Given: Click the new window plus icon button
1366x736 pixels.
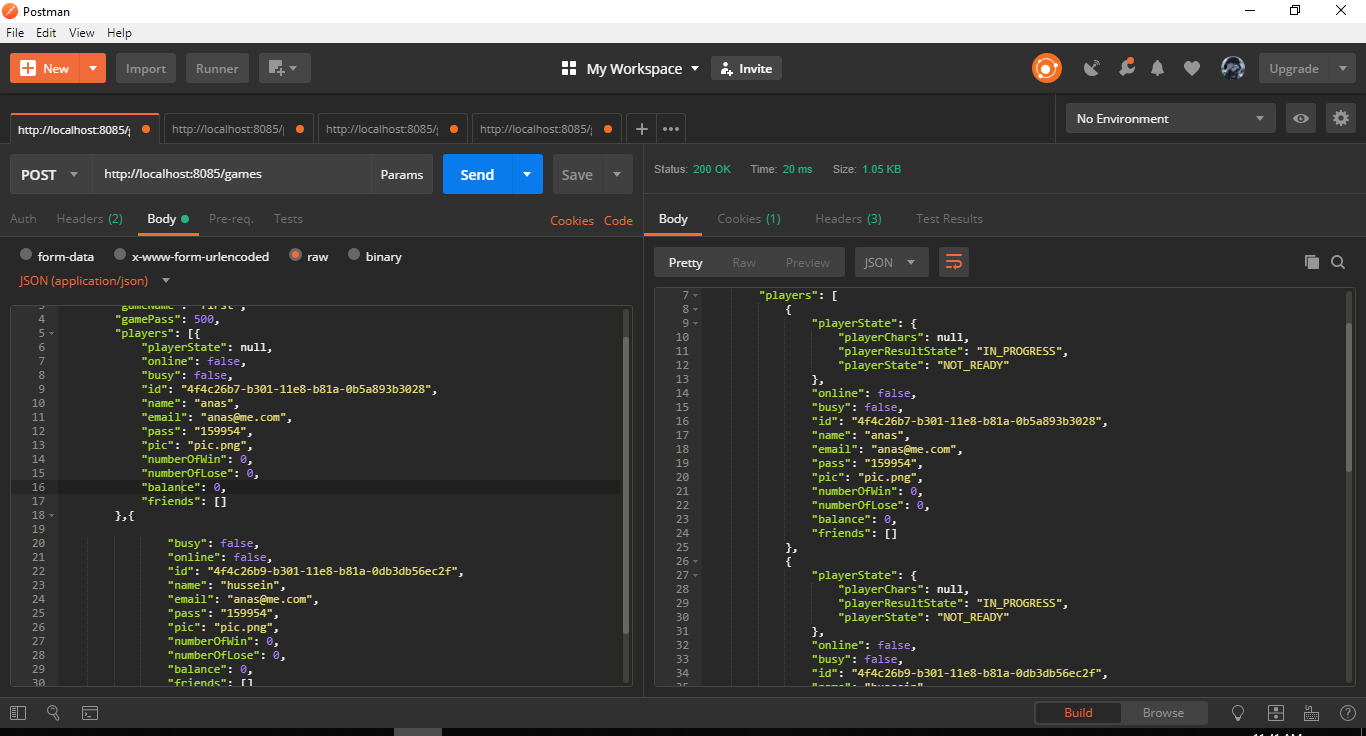Looking at the screenshot, I should [284, 68].
